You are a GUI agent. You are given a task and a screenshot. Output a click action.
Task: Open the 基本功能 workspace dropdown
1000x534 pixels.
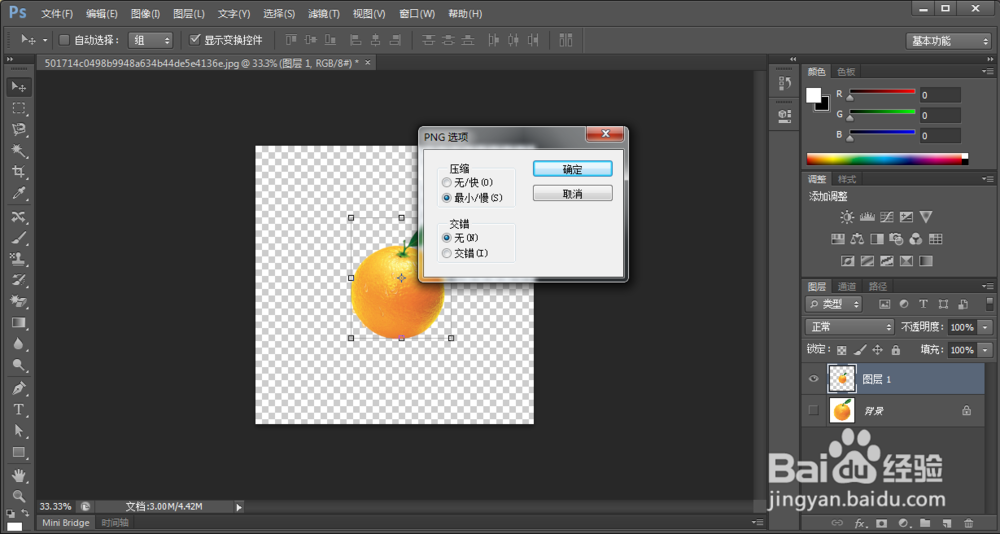[948, 41]
